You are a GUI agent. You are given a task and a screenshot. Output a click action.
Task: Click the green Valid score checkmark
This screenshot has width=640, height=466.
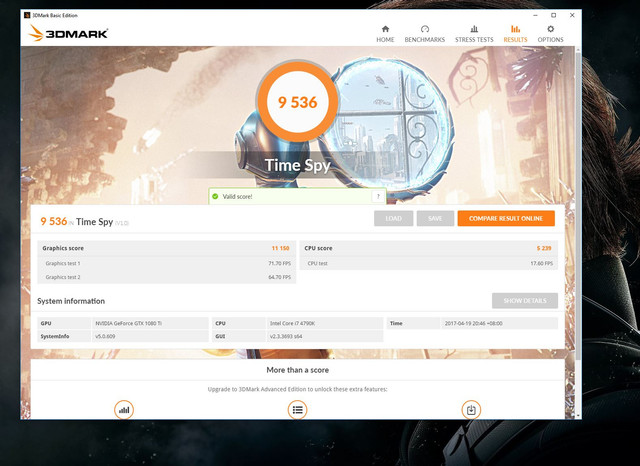pos(215,196)
